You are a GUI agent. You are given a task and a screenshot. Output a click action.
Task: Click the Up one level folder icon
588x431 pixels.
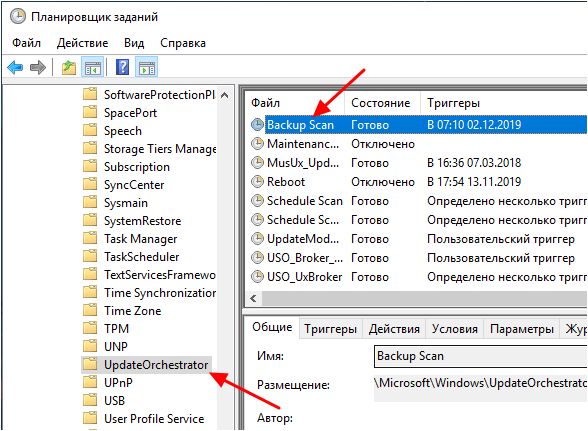tap(69, 68)
